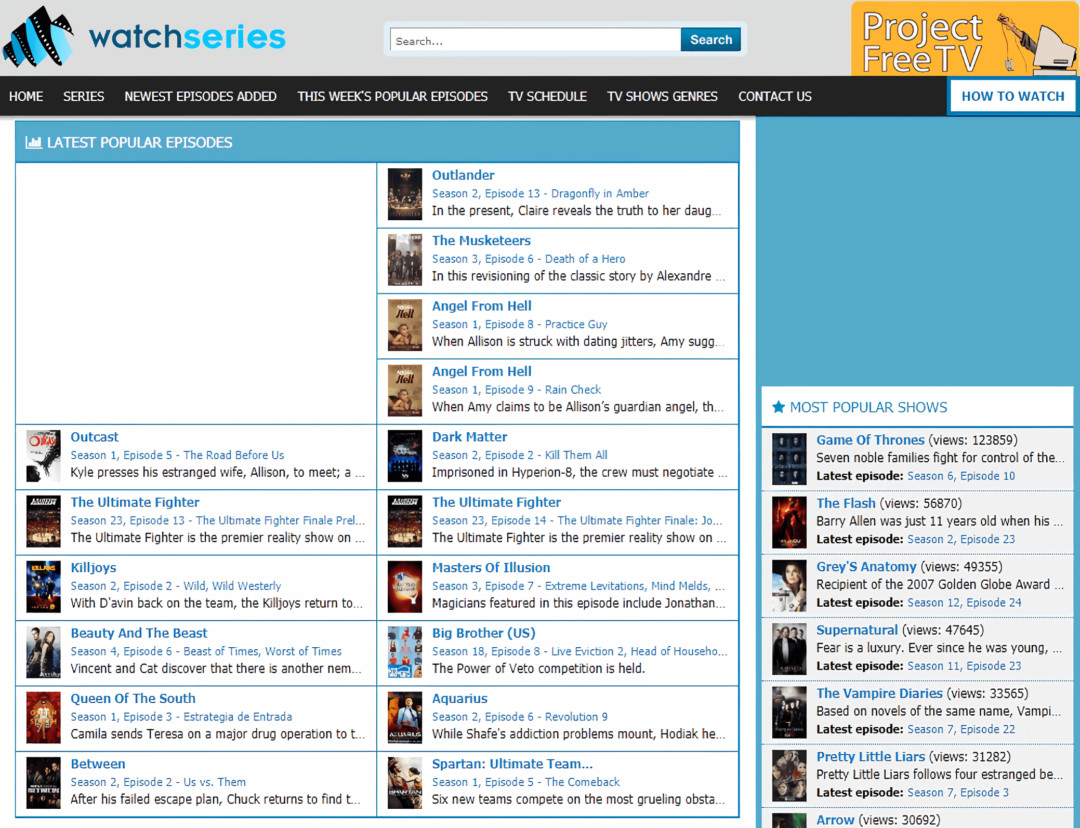Open Season 3, Episode 6 - Death of a Hero
The width and height of the screenshot is (1080, 828).
[x=528, y=259]
